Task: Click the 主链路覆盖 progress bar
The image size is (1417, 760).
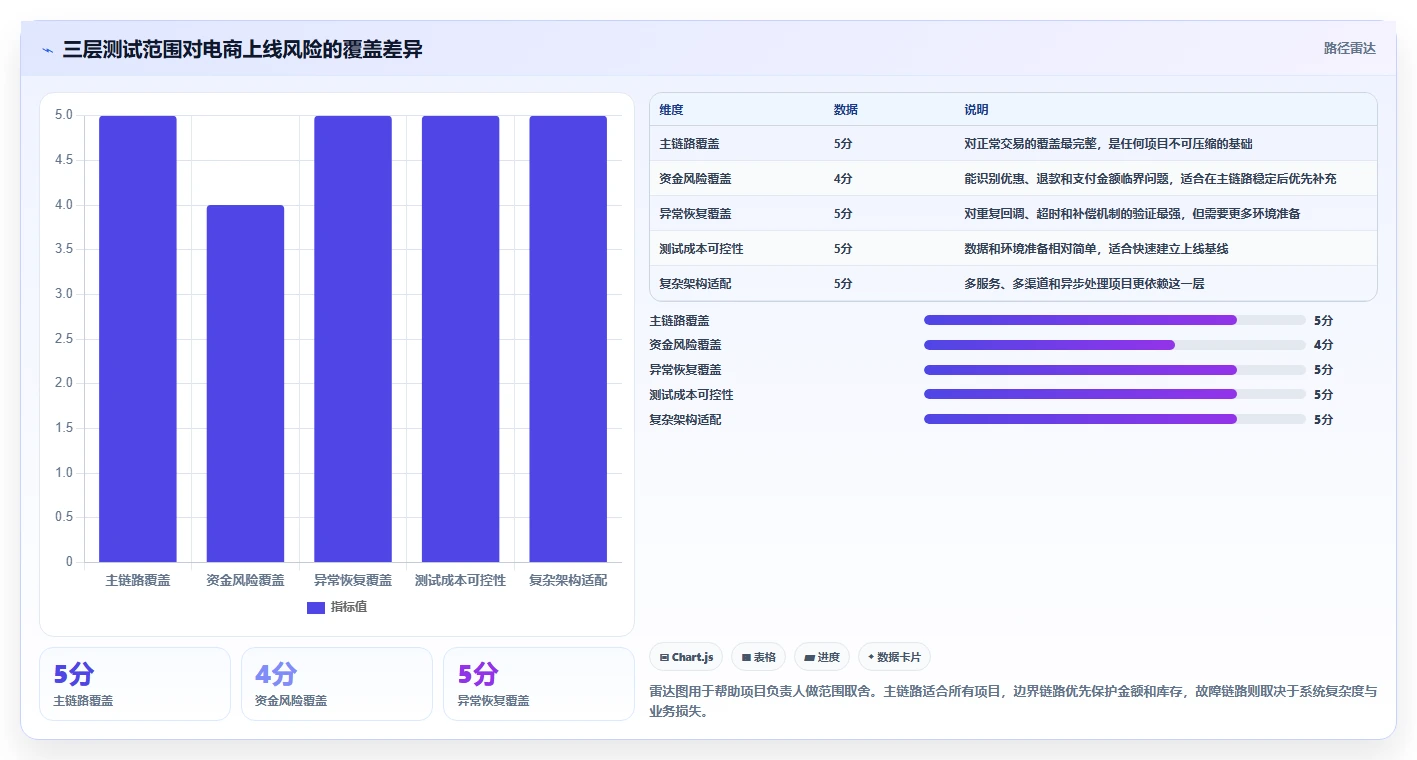Action: pyautogui.click(x=1115, y=320)
